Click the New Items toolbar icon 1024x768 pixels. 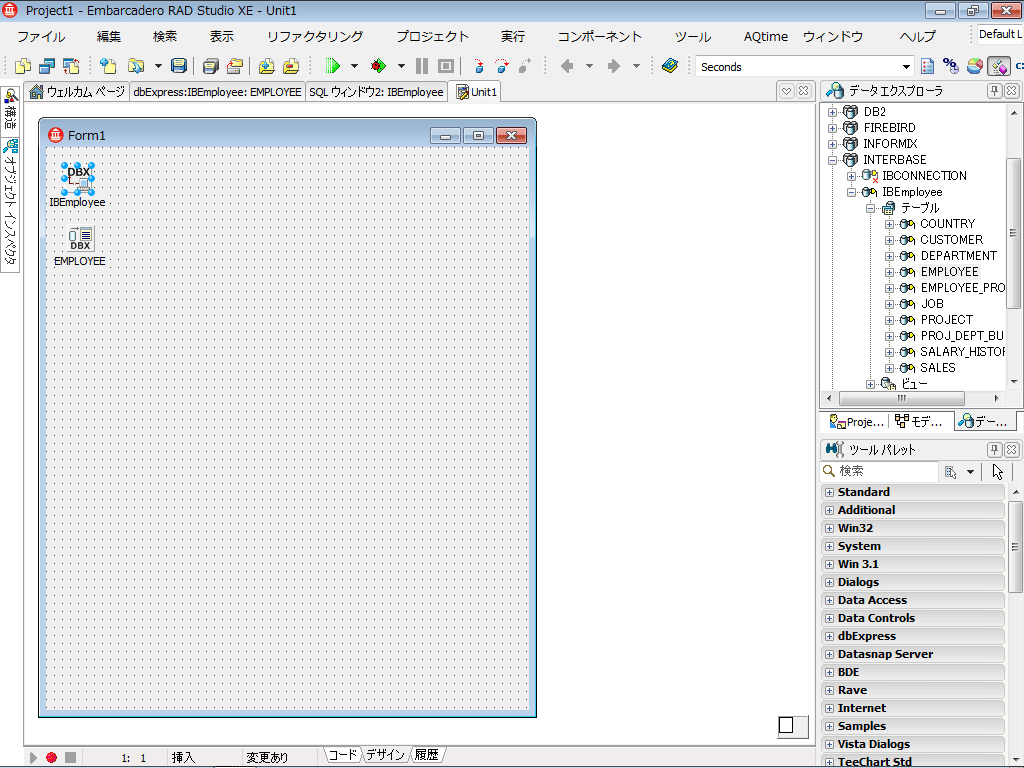coord(108,66)
